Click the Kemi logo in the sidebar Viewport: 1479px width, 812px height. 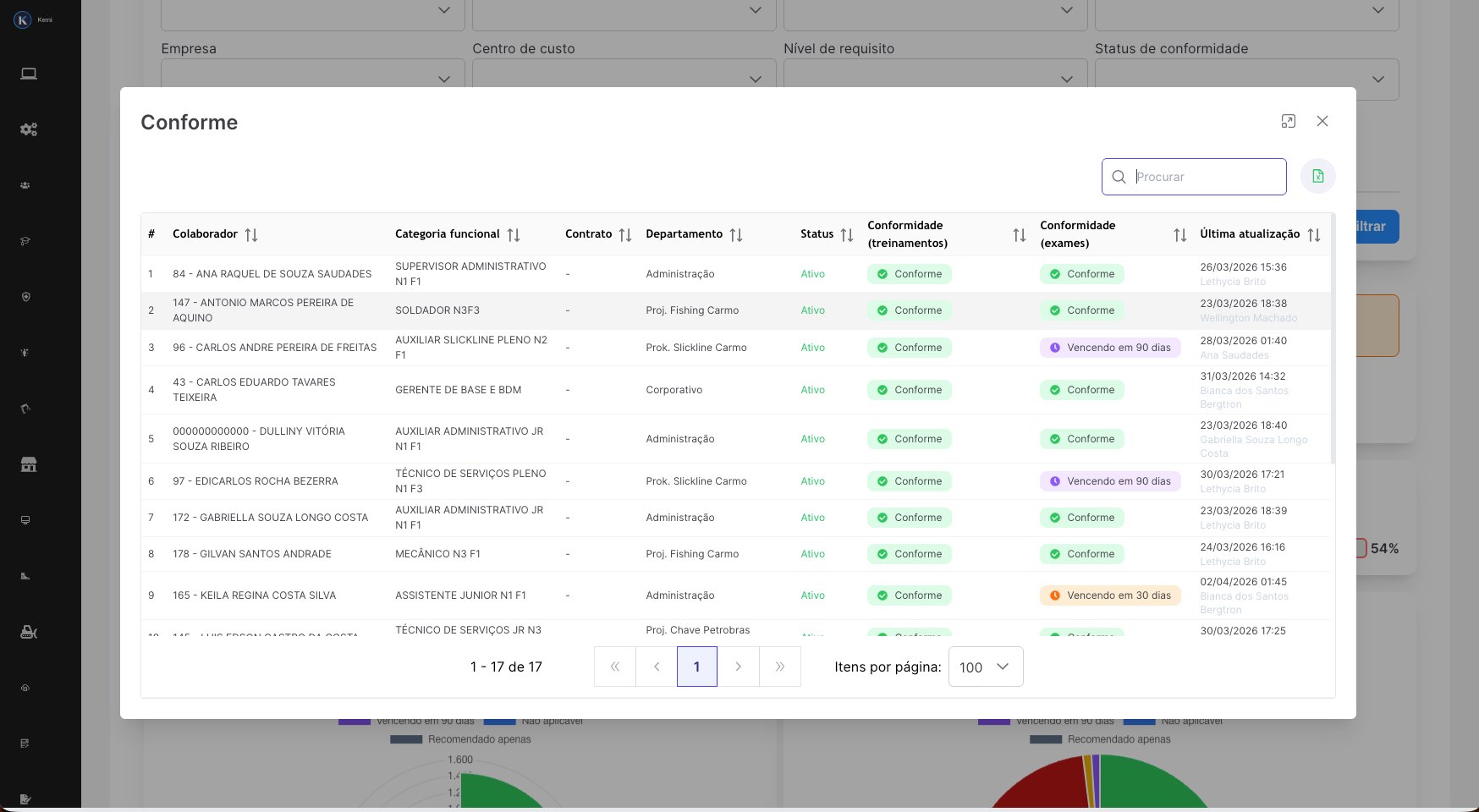tap(23, 19)
